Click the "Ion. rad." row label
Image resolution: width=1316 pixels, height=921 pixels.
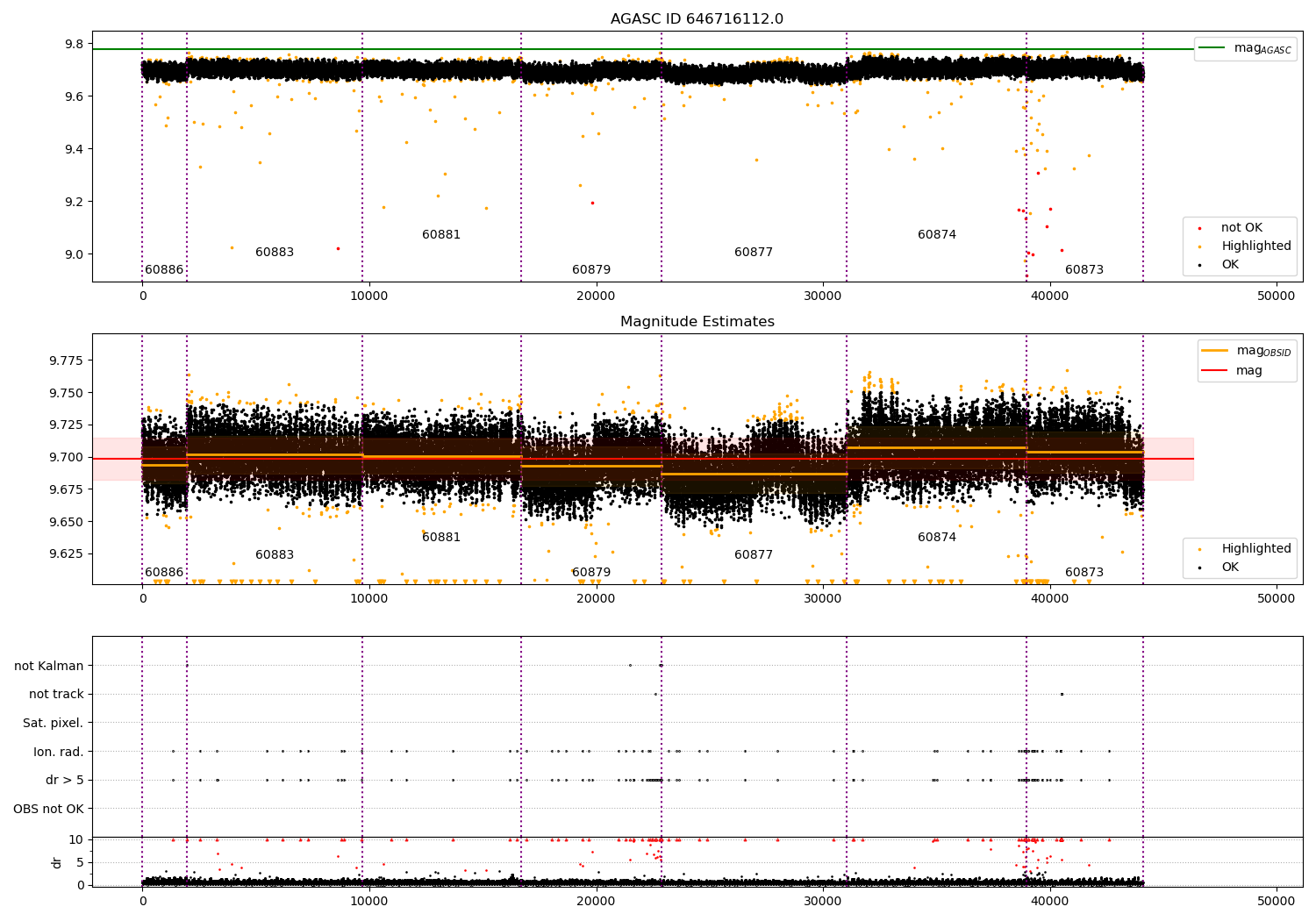(59, 753)
